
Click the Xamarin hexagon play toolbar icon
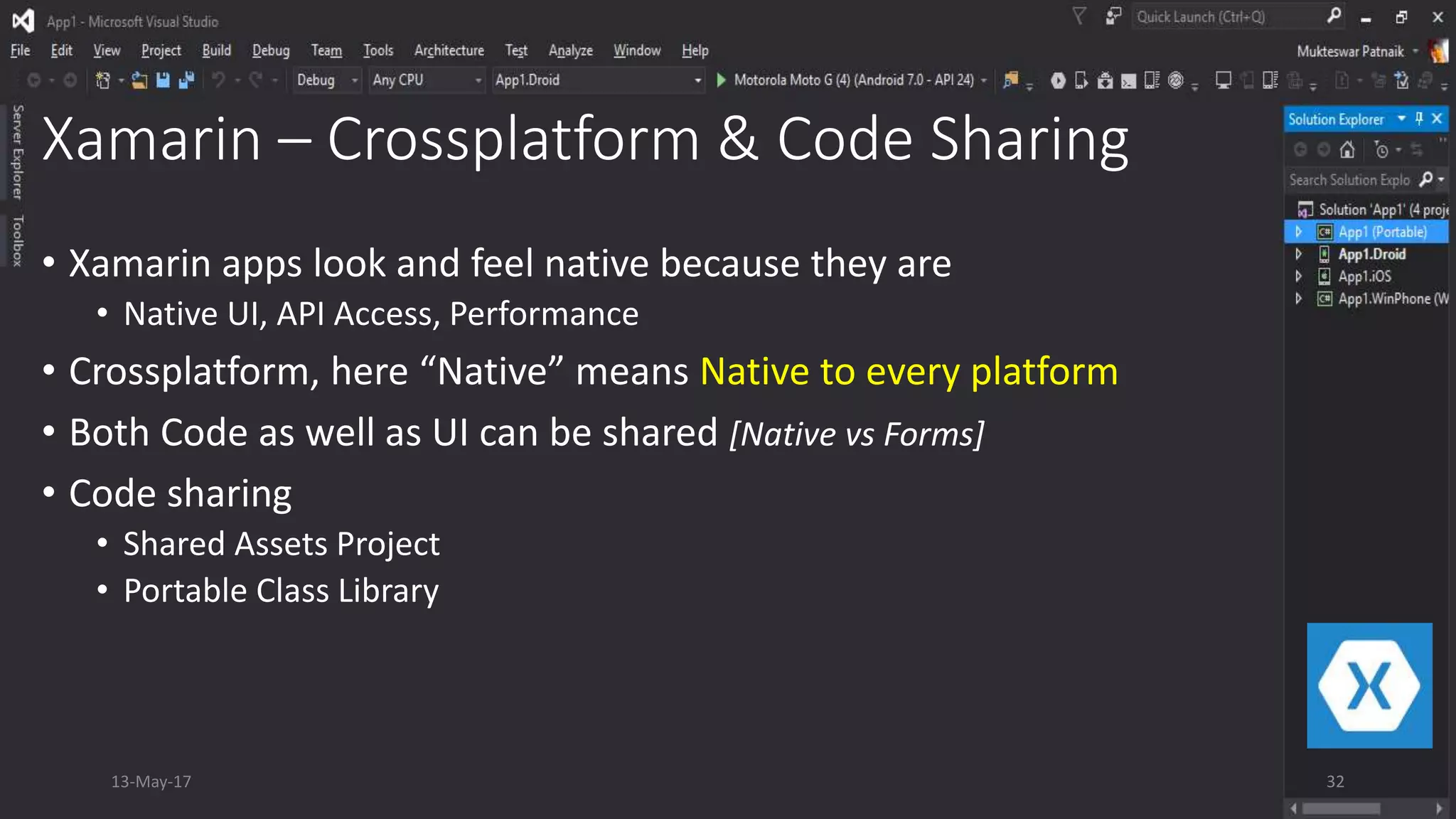[1058, 80]
